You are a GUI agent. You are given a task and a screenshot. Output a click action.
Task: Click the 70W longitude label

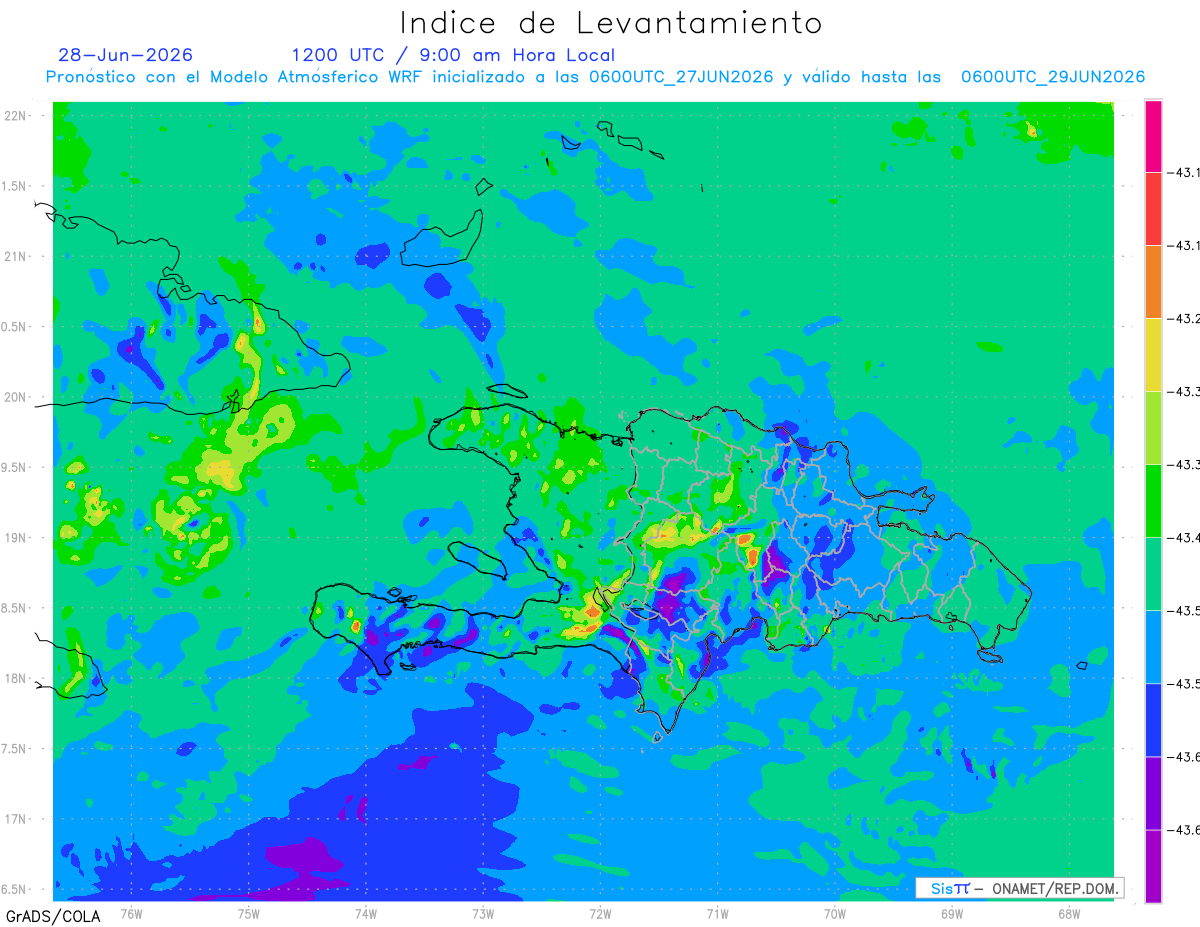pyautogui.click(x=835, y=913)
